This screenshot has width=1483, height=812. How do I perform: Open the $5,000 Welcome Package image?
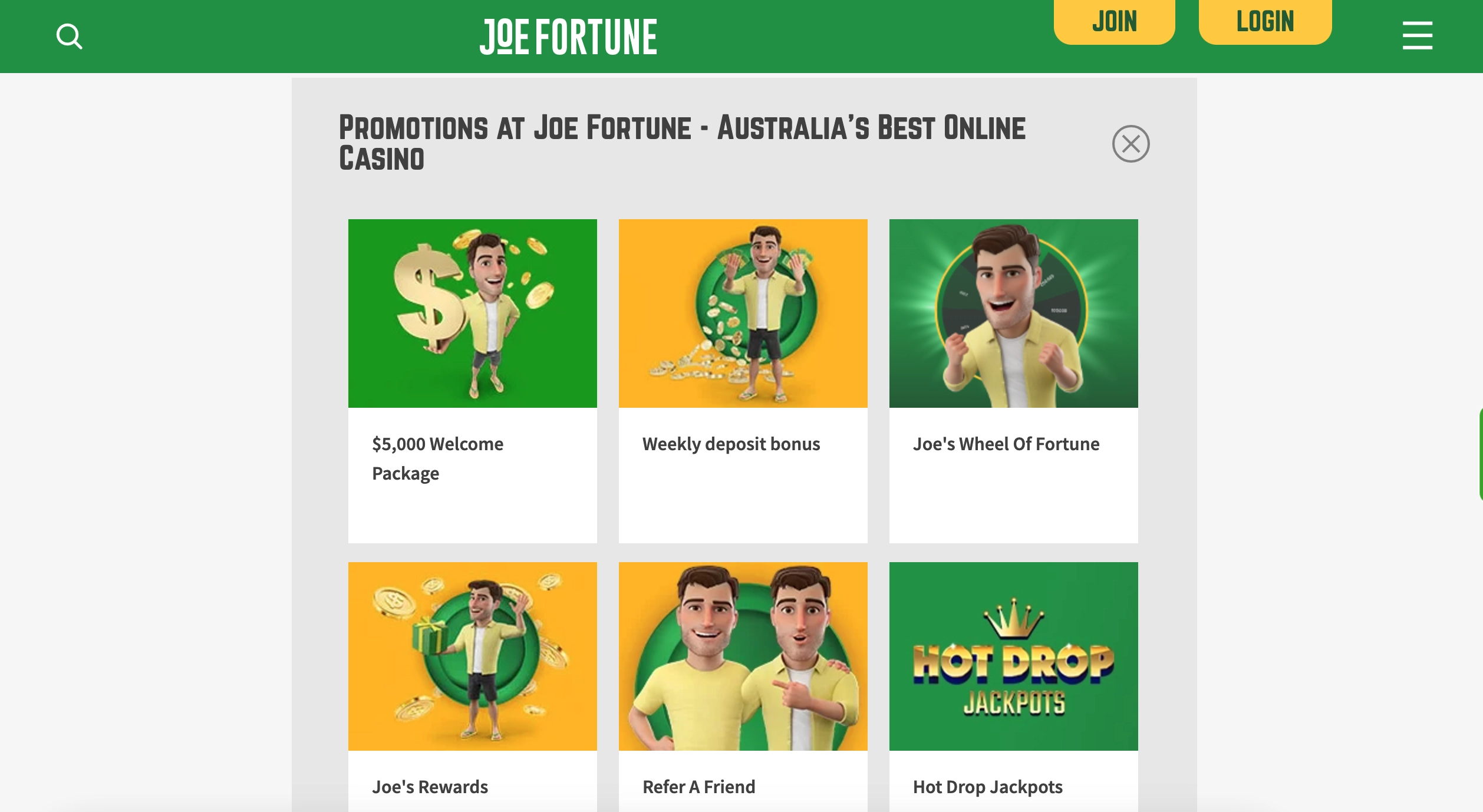[473, 313]
